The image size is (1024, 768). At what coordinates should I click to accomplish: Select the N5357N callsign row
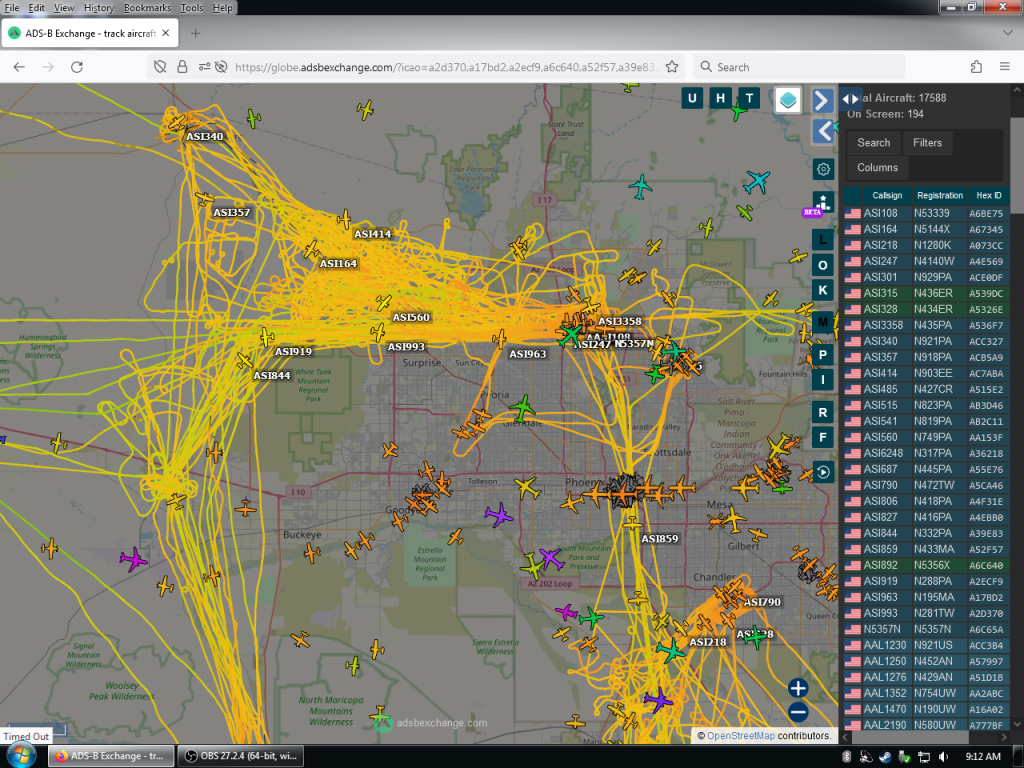(x=926, y=629)
